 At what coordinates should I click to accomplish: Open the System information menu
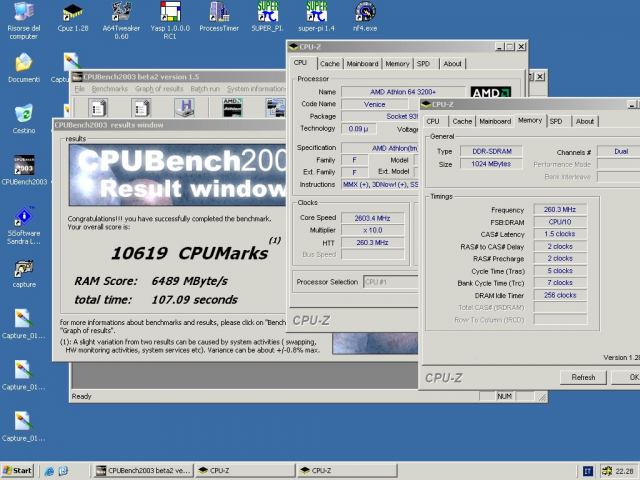(256, 89)
